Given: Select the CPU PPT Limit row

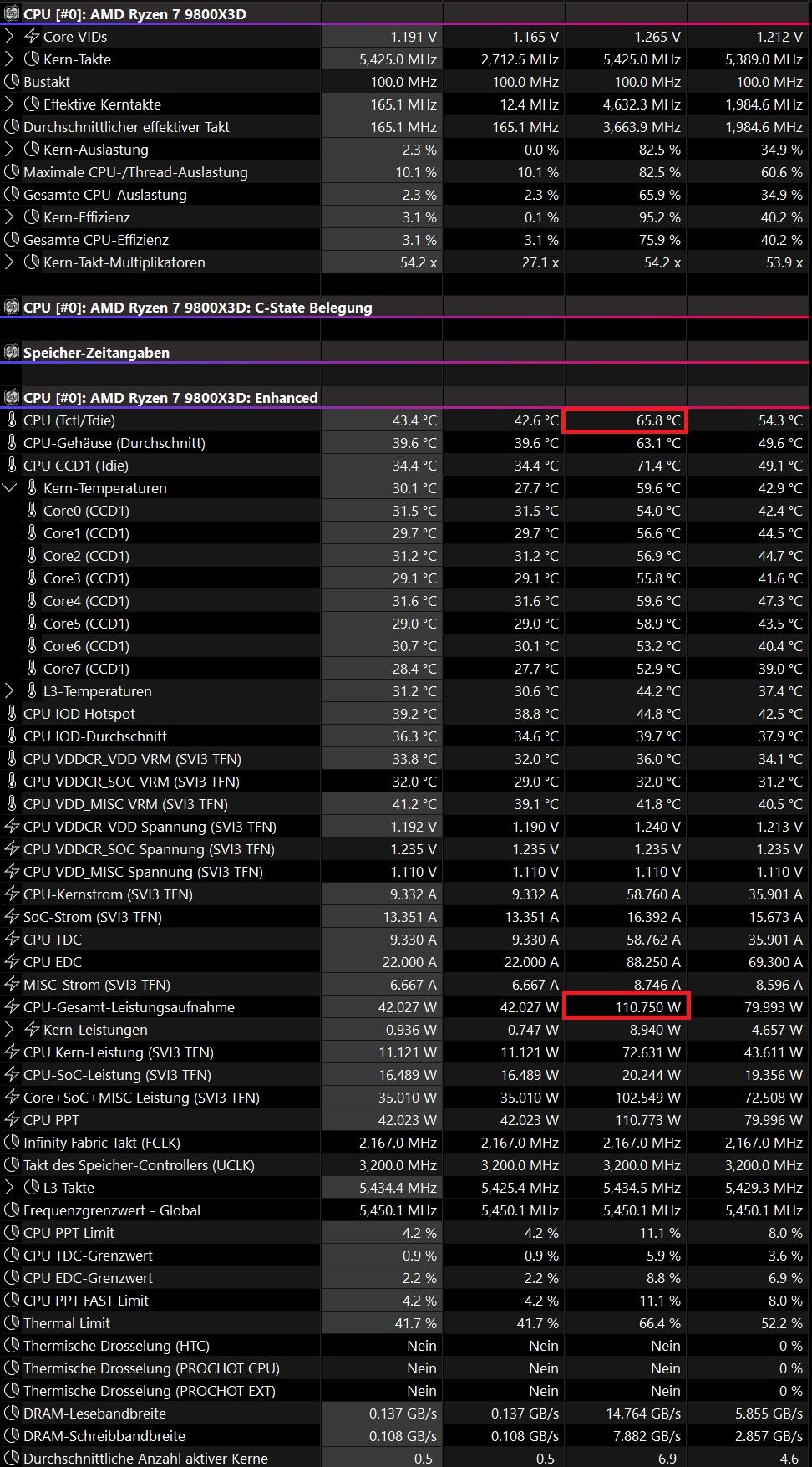Looking at the screenshot, I should coord(406,1233).
